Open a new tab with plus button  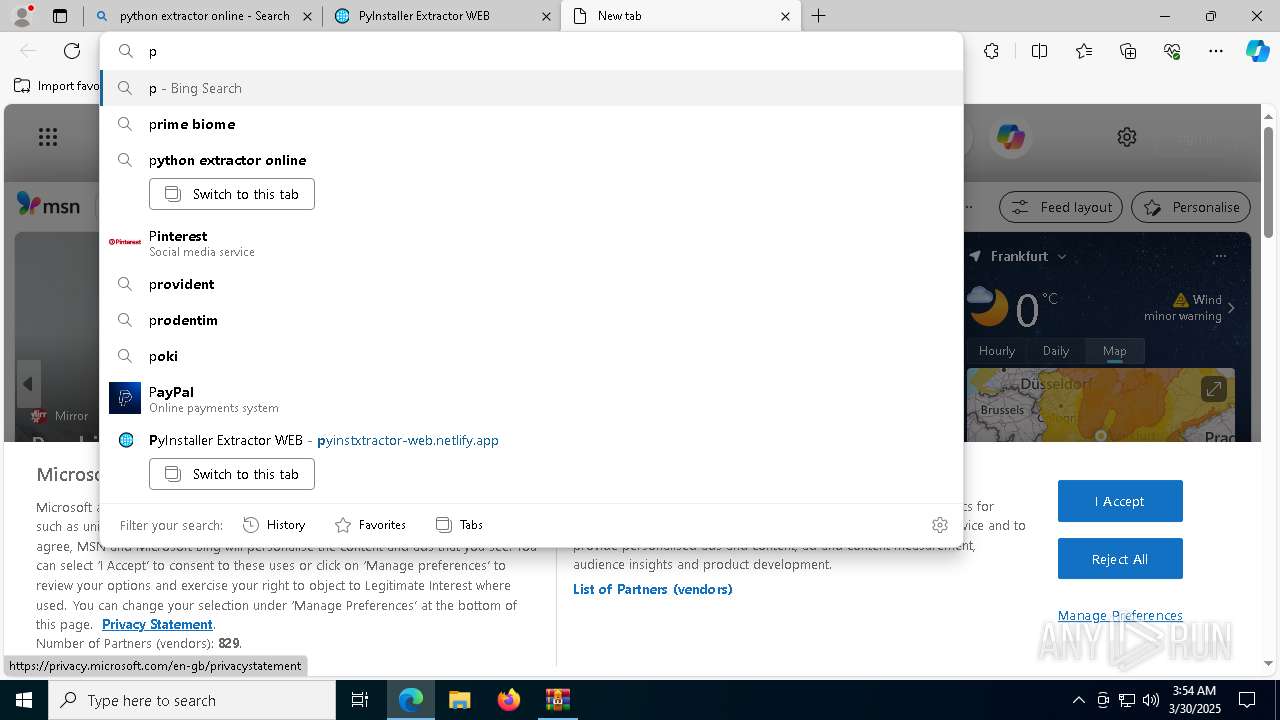tap(818, 15)
